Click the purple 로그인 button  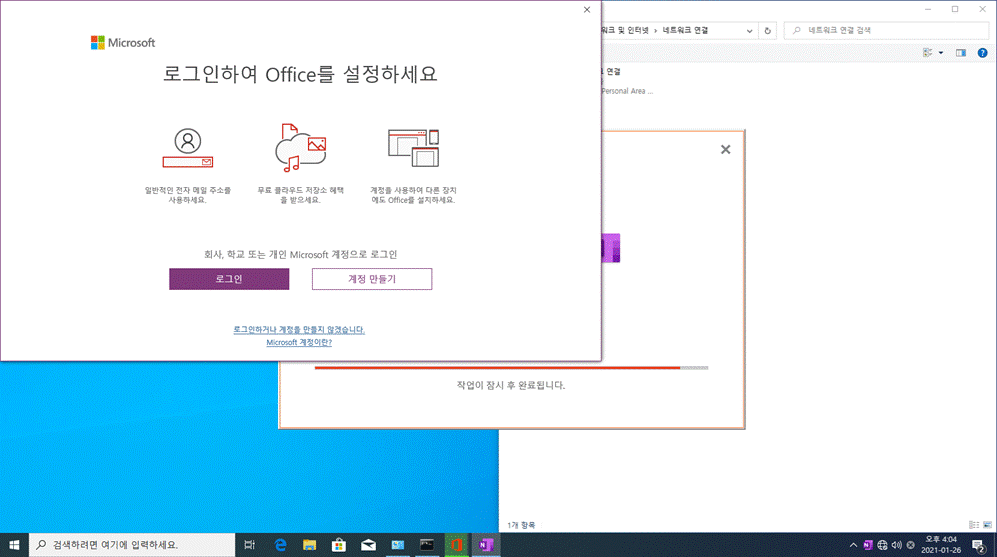point(229,279)
